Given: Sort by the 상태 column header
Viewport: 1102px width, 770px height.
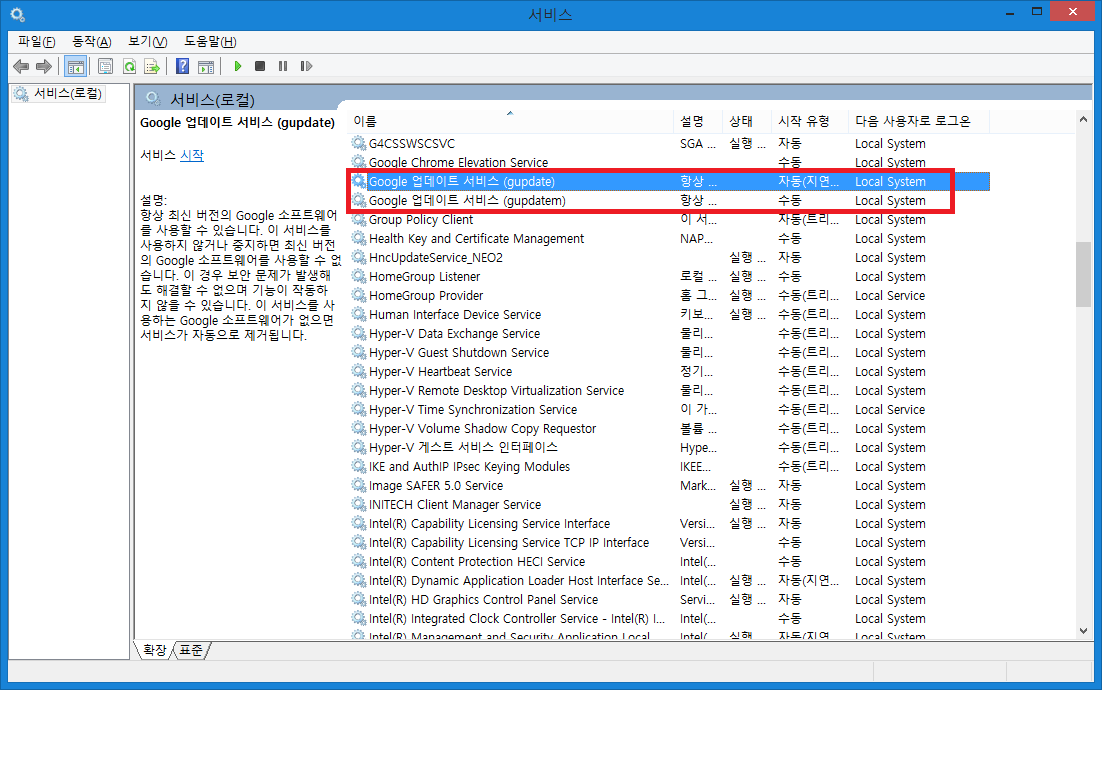Looking at the screenshot, I should point(746,121).
